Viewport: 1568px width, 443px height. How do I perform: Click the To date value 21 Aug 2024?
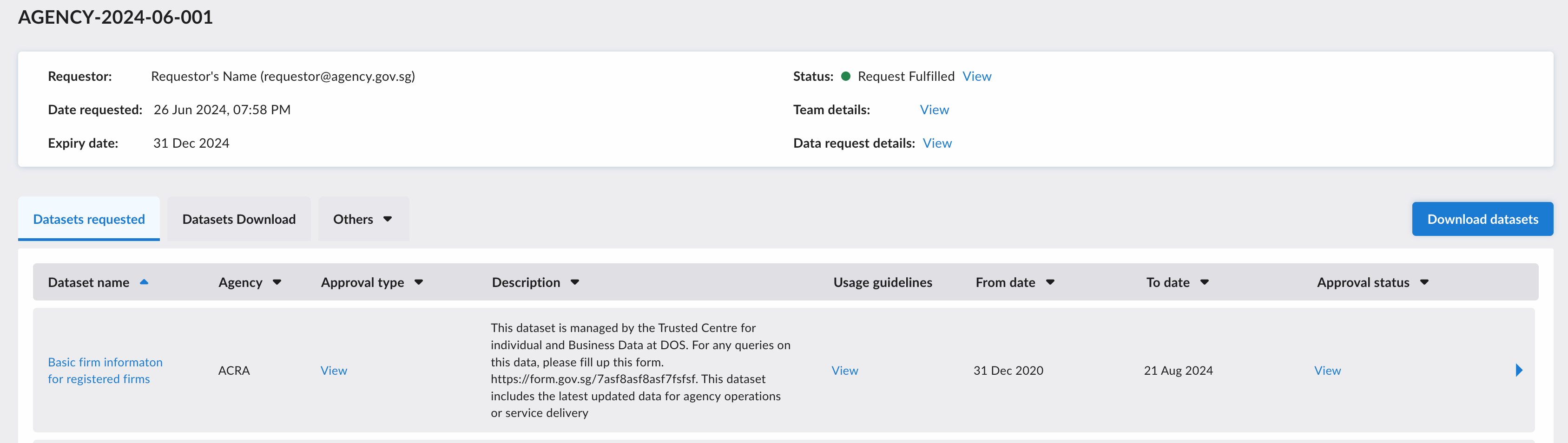pos(1179,370)
